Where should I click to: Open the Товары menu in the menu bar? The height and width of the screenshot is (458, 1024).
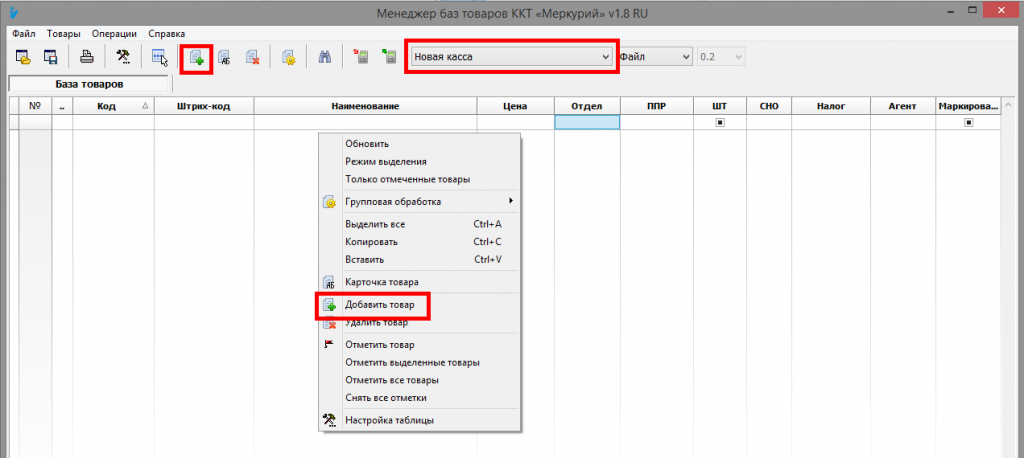(x=64, y=33)
